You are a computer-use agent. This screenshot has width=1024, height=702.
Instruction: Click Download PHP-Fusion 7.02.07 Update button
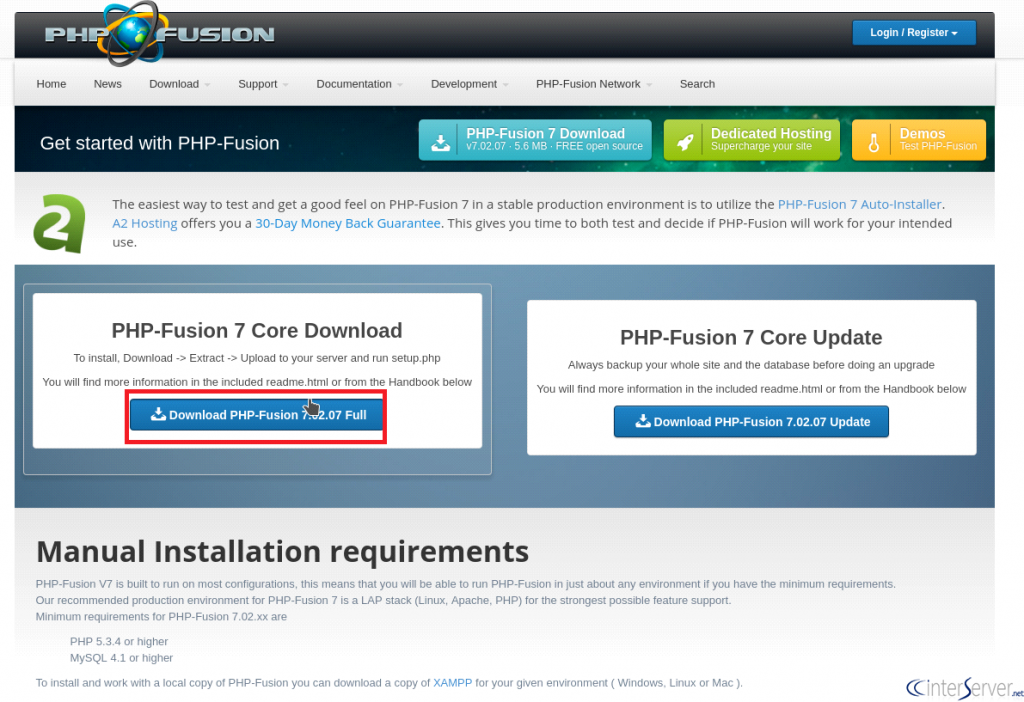tap(751, 421)
